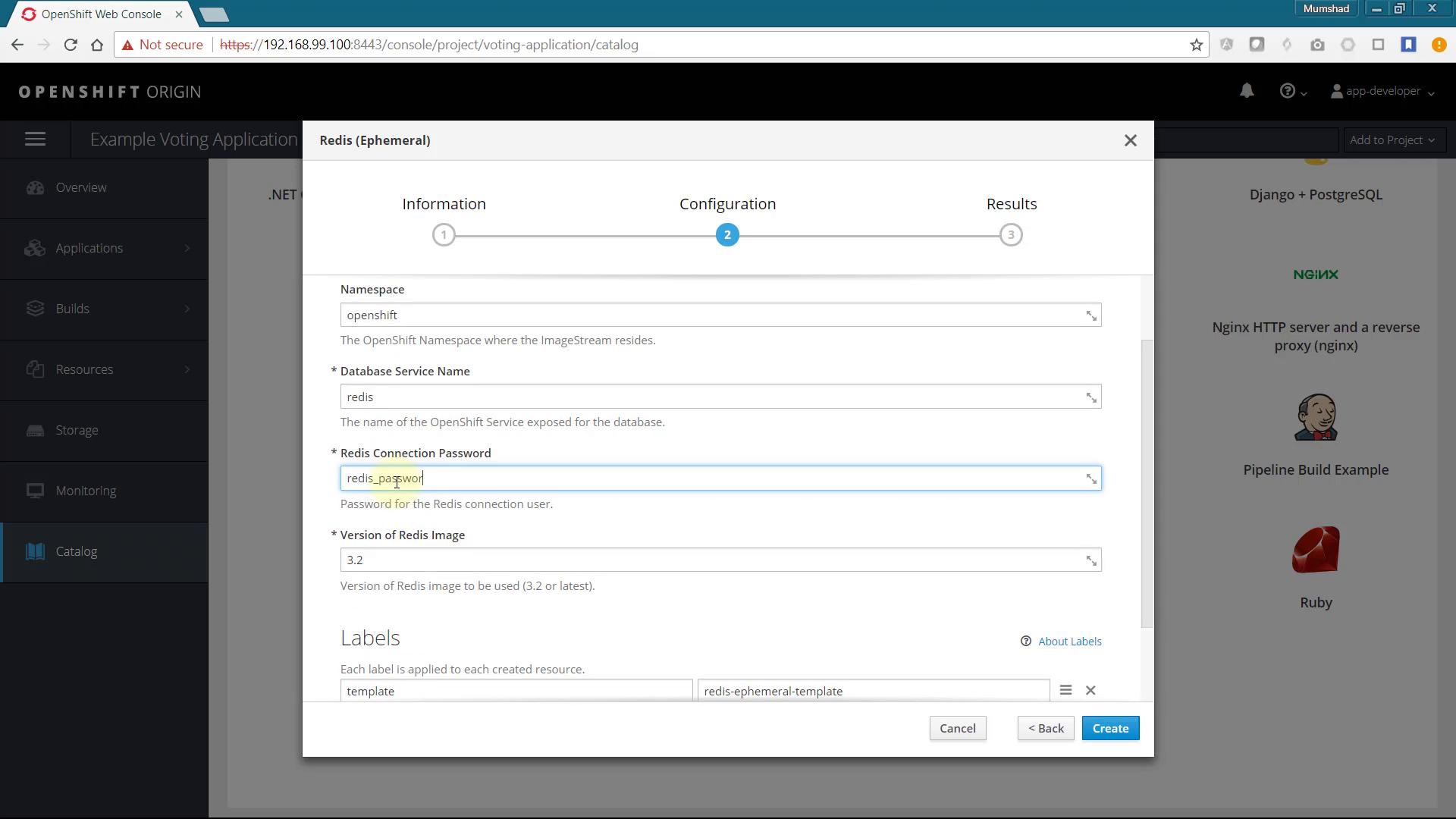The width and height of the screenshot is (1456, 819).
Task: Open Pipeline Build Example catalog item
Action: click(x=1316, y=470)
